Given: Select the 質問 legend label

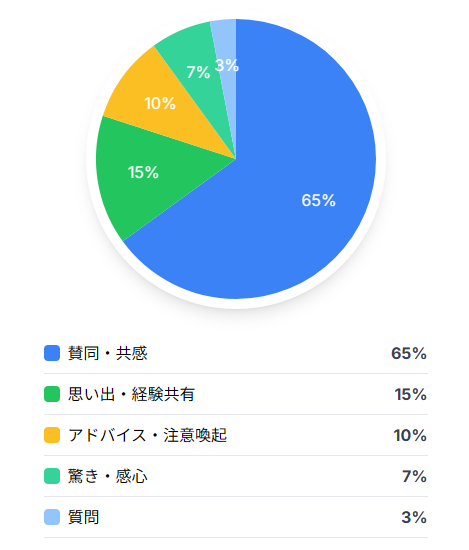Looking at the screenshot, I should coord(83,517).
